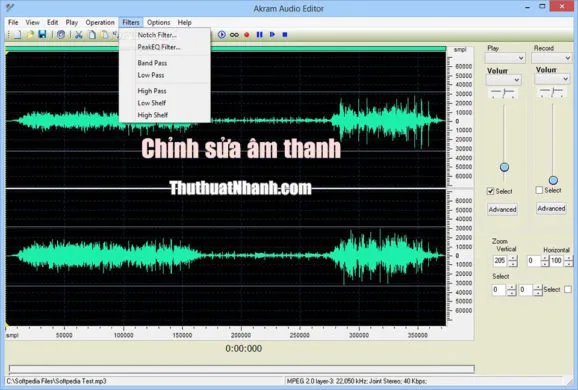Click the Horizontal zoom field showing 100
Screen dimensions: 578x390
(x=556, y=261)
